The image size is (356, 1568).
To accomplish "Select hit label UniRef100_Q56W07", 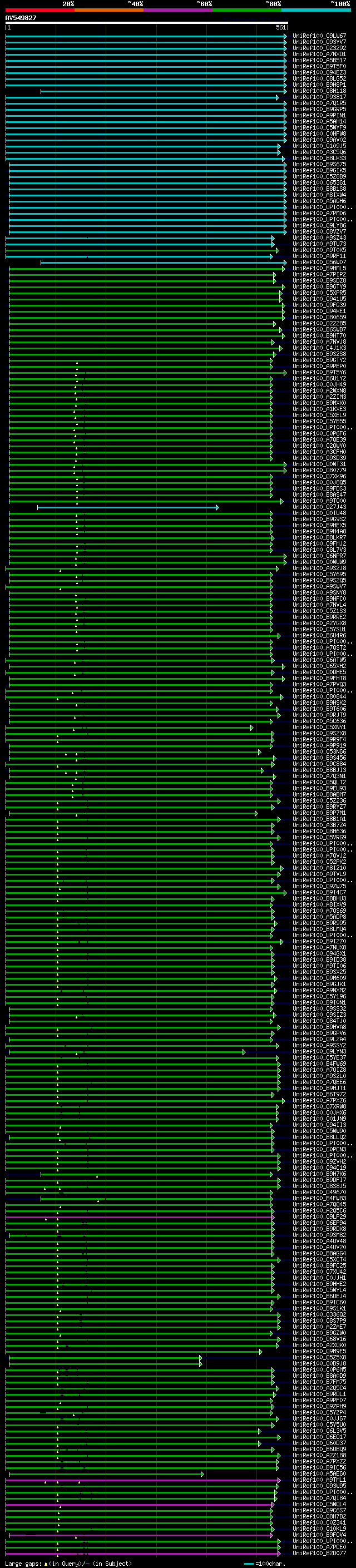I will pos(319,263).
